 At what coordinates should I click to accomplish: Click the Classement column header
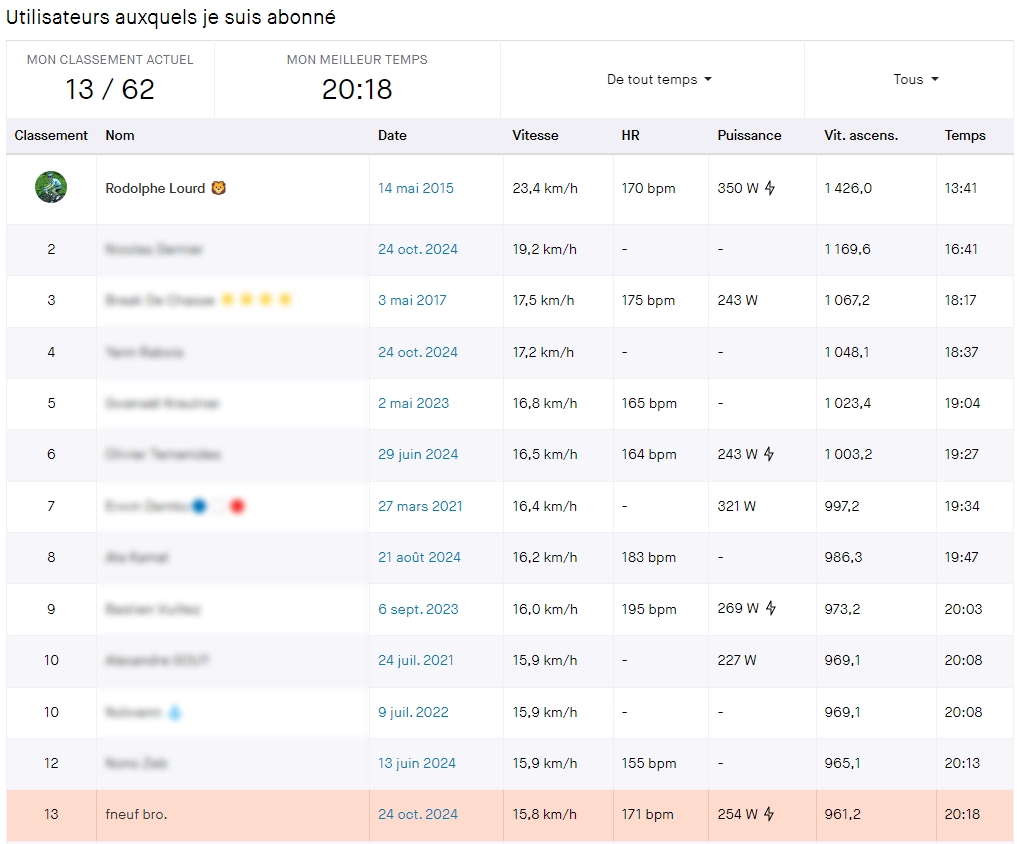pos(51,135)
